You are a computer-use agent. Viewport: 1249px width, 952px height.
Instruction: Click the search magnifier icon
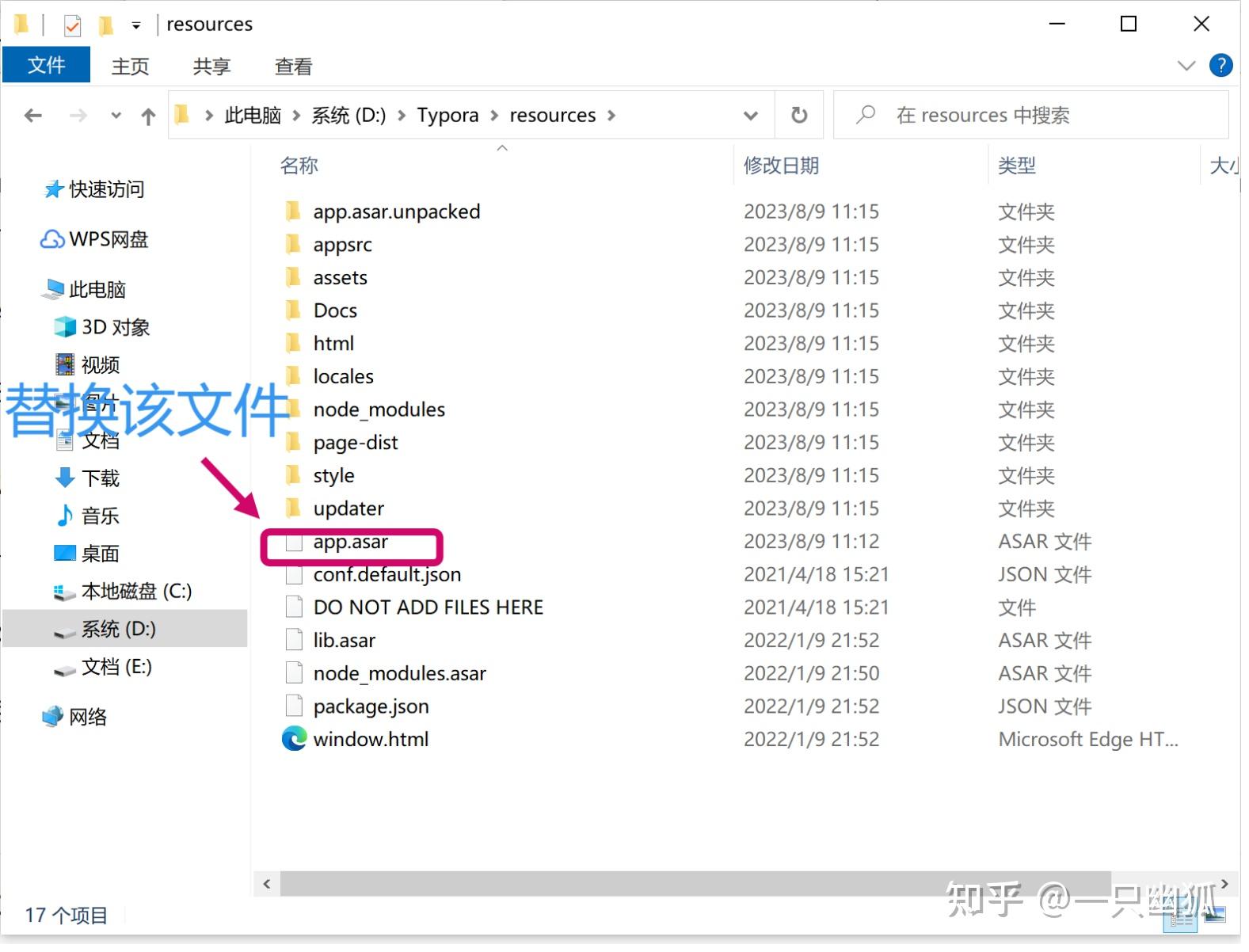point(866,115)
